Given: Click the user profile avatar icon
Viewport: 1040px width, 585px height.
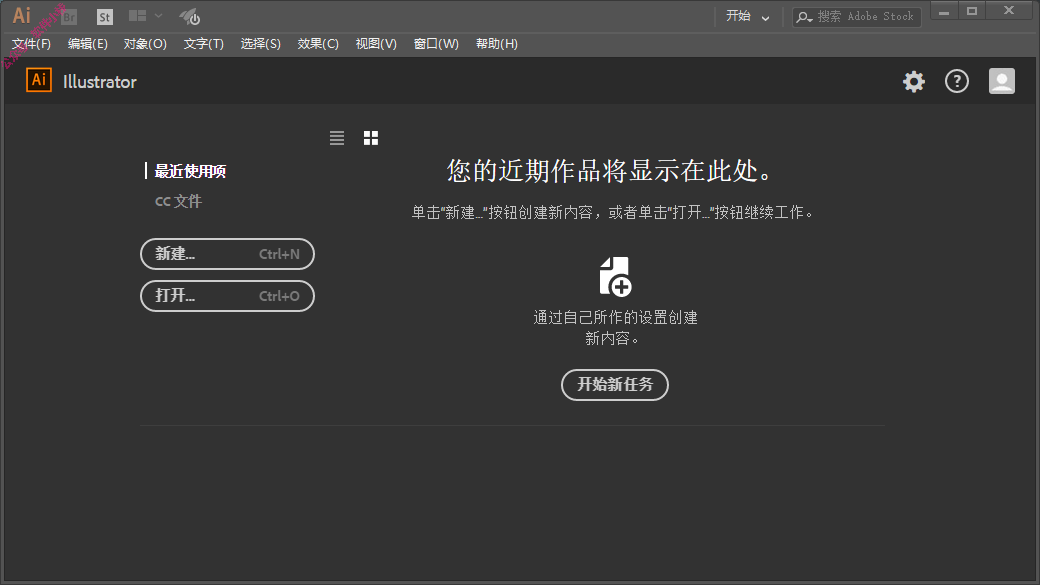Looking at the screenshot, I should pyautogui.click(x=1002, y=82).
